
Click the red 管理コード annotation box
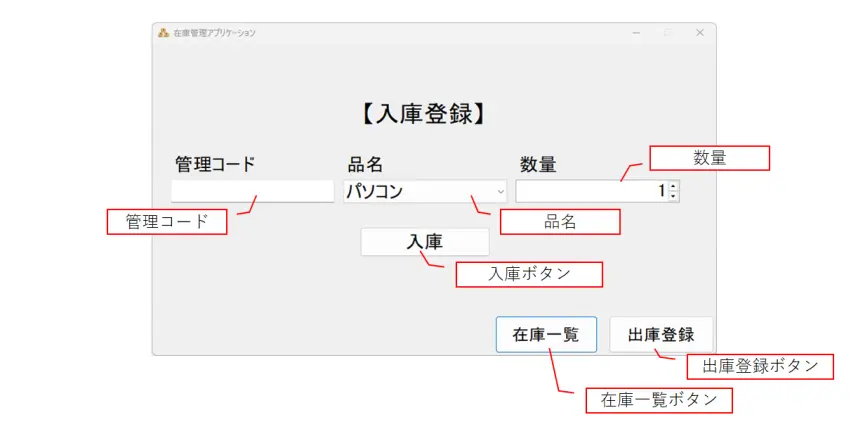(167, 222)
